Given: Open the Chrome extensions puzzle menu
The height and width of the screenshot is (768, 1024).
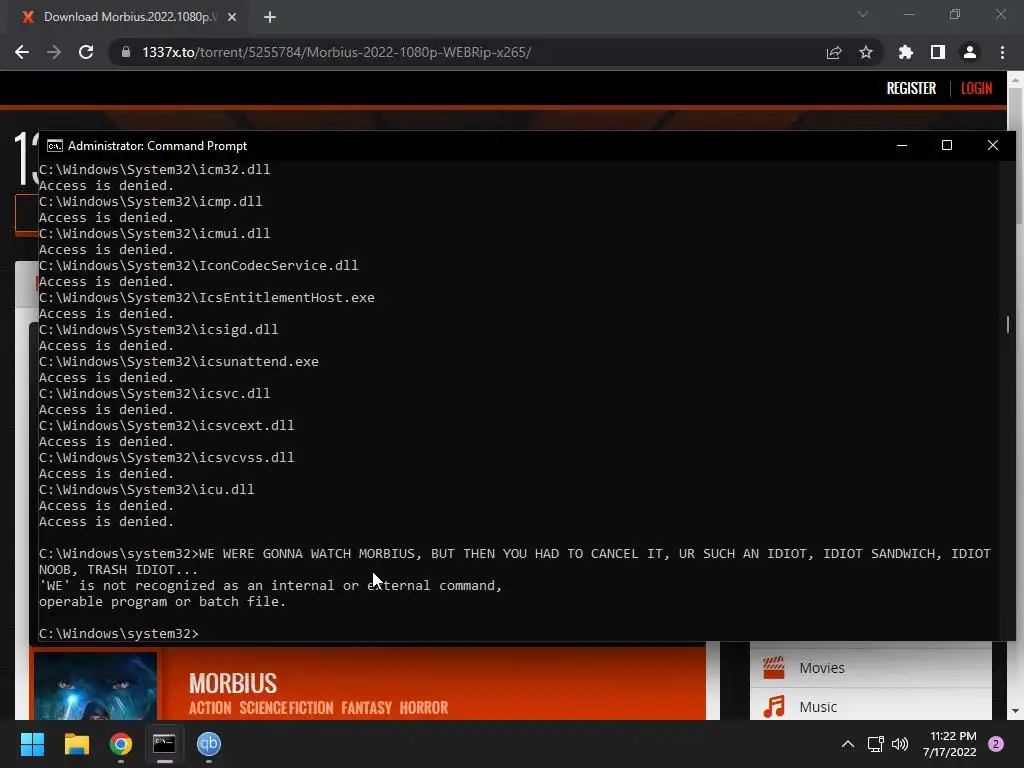Looking at the screenshot, I should pos(906,52).
